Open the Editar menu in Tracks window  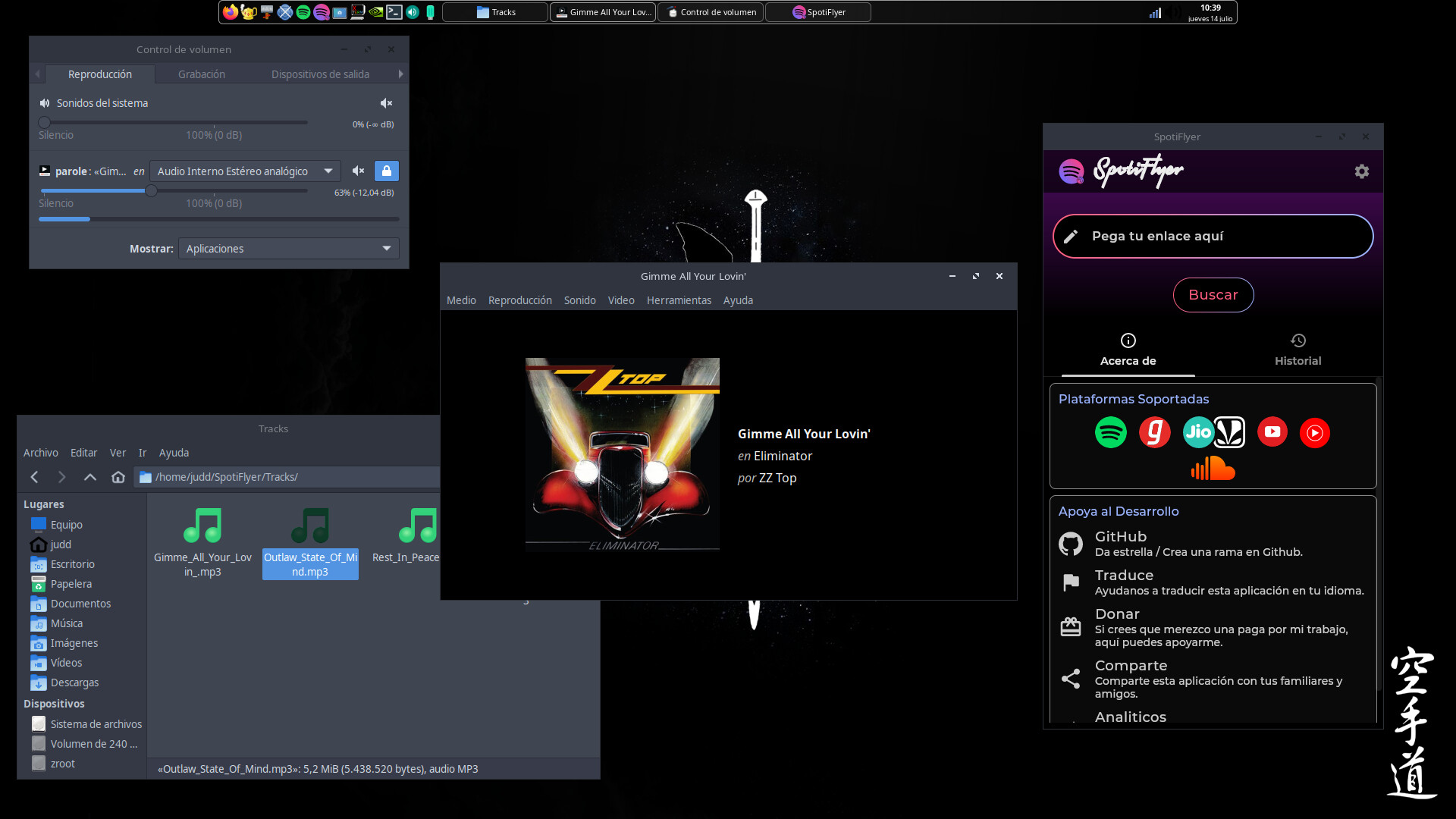83,453
